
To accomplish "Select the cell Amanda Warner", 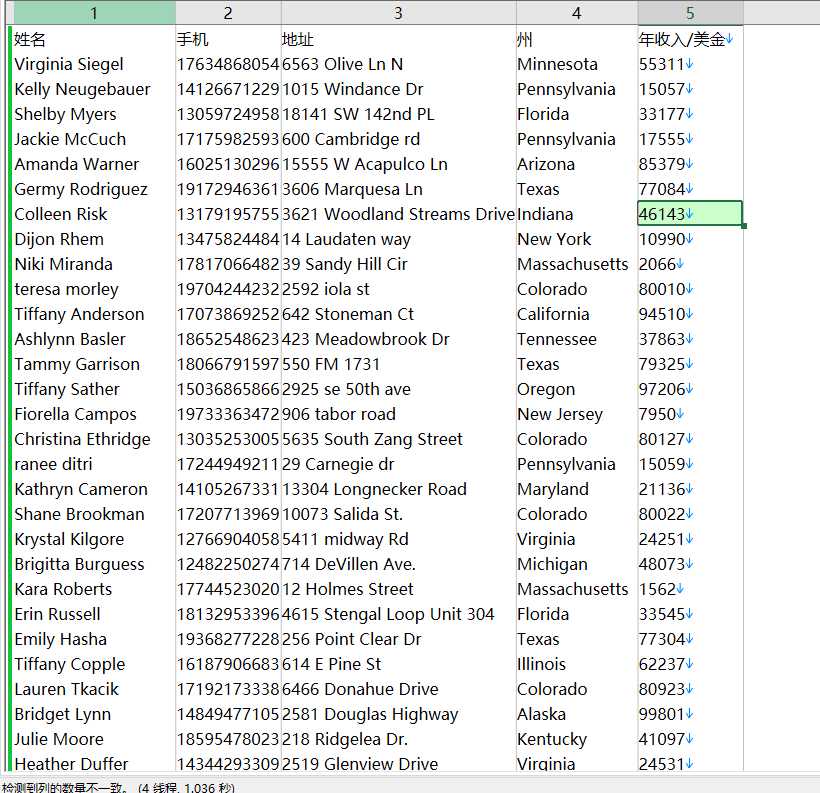I will [x=93, y=164].
